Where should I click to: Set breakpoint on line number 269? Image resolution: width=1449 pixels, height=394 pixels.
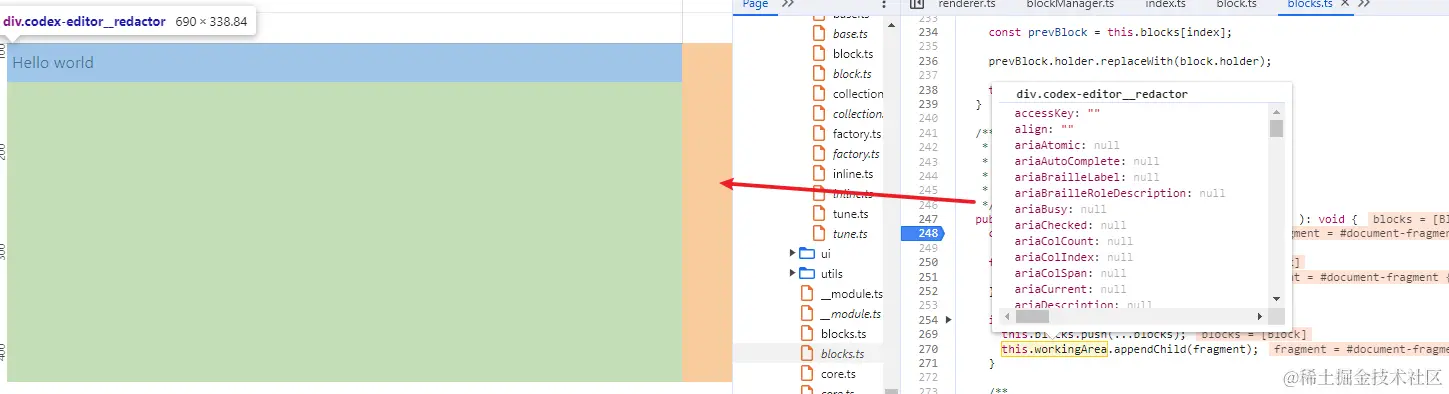(929, 334)
